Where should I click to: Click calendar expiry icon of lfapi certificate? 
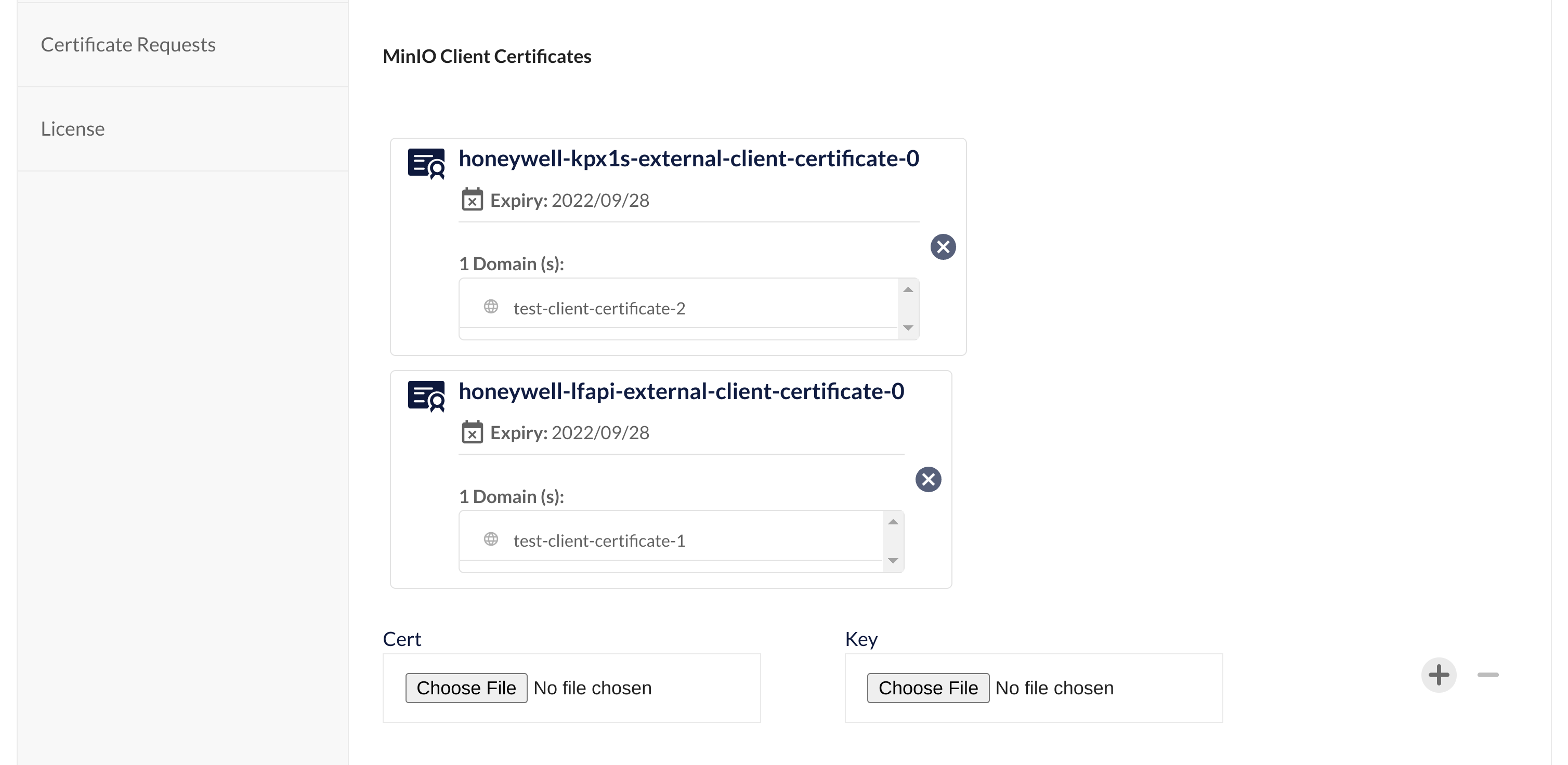pos(472,432)
